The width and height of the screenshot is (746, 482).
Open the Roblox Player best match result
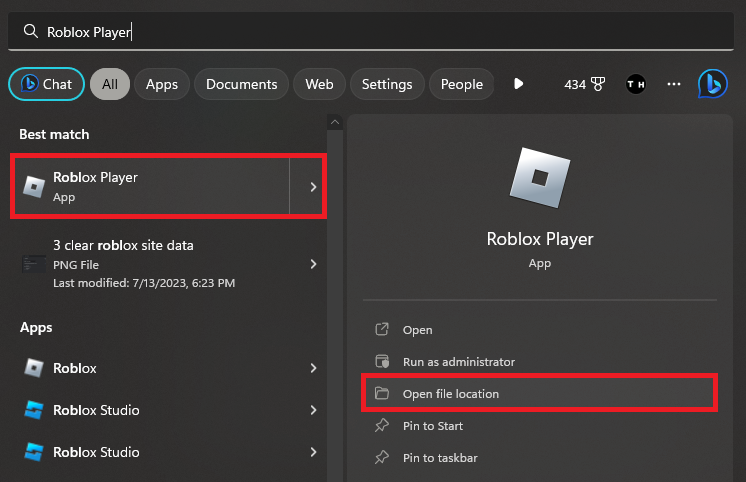coord(152,187)
